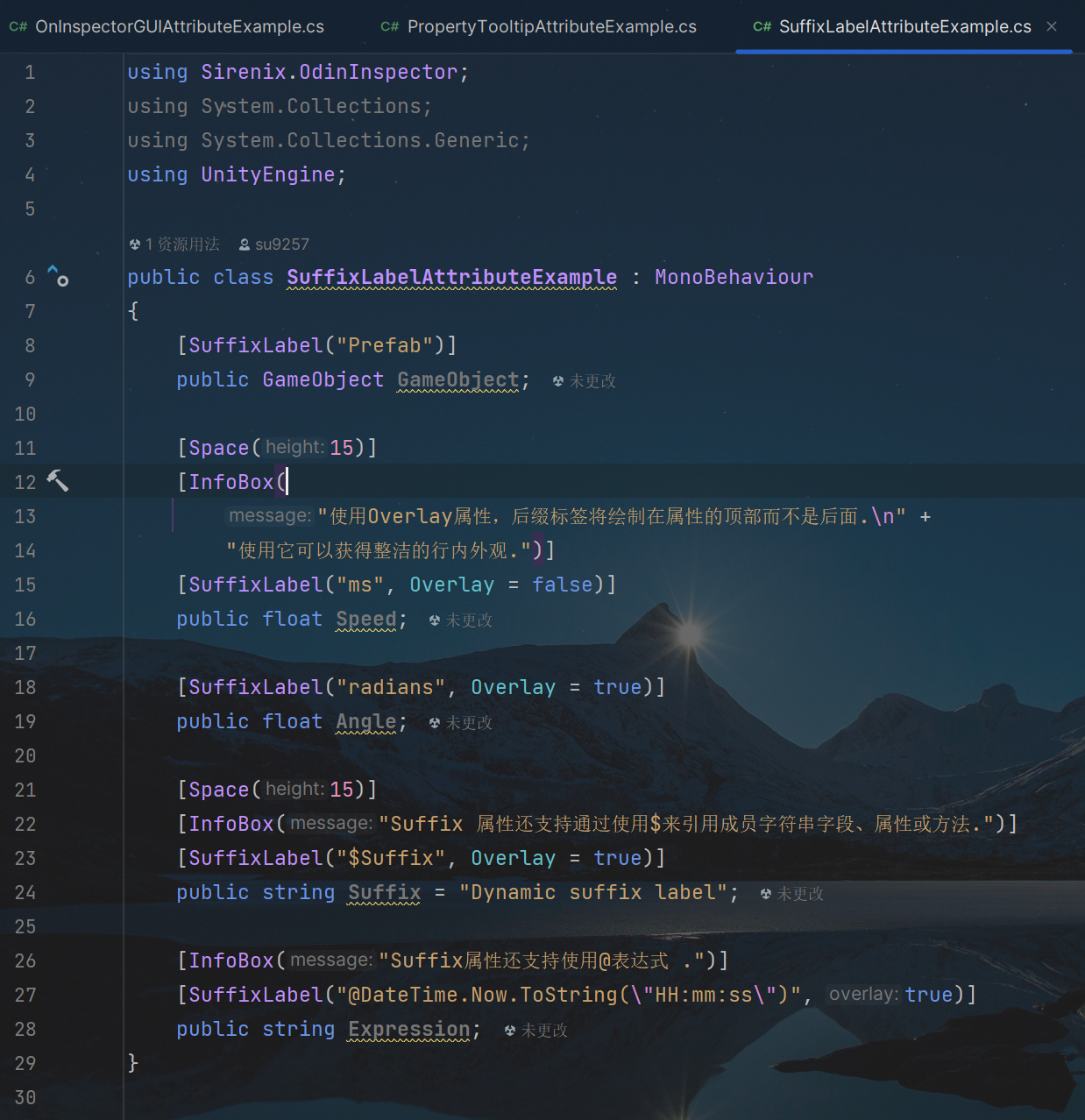Viewport: 1085px width, 1120px height.
Task: Click the Unity icon after the Speed field
Action: click(x=435, y=620)
